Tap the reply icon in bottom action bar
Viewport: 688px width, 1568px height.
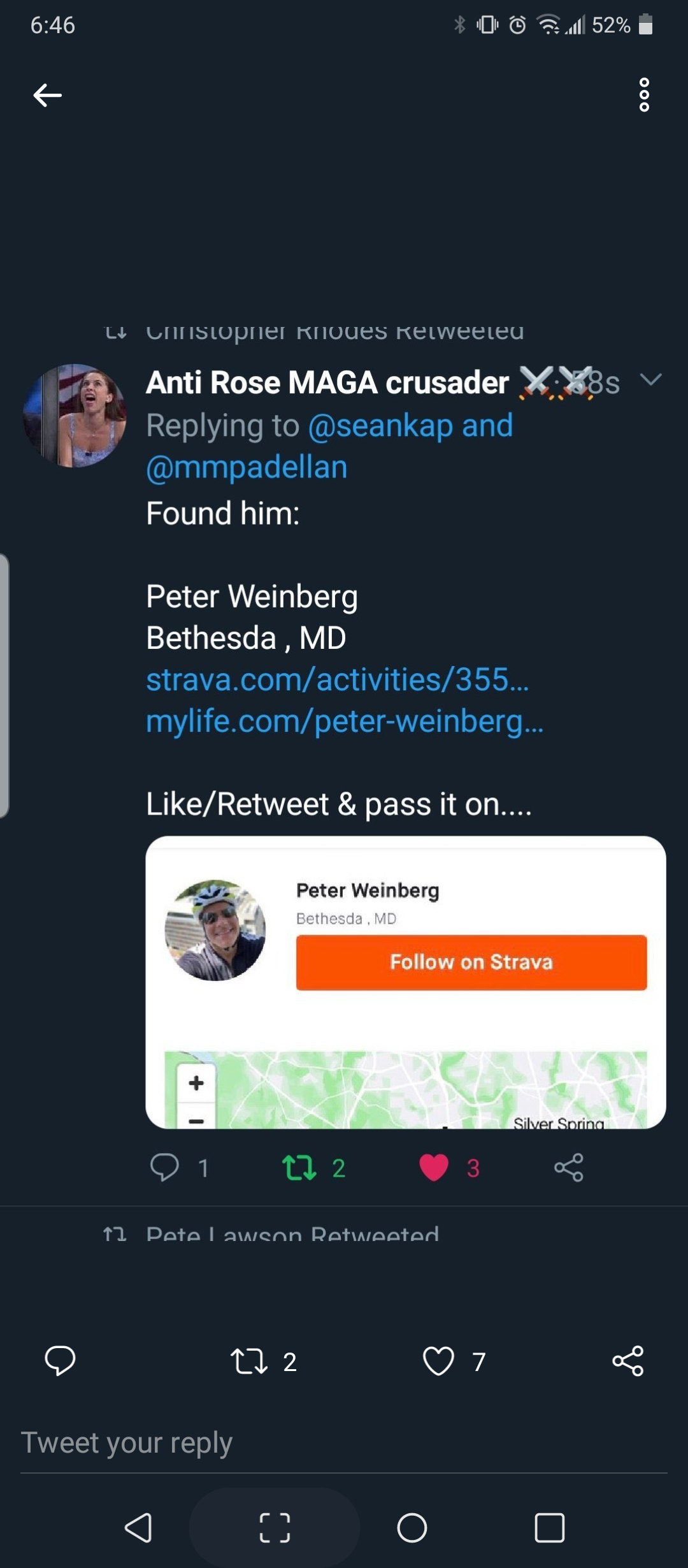click(61, 1361)
